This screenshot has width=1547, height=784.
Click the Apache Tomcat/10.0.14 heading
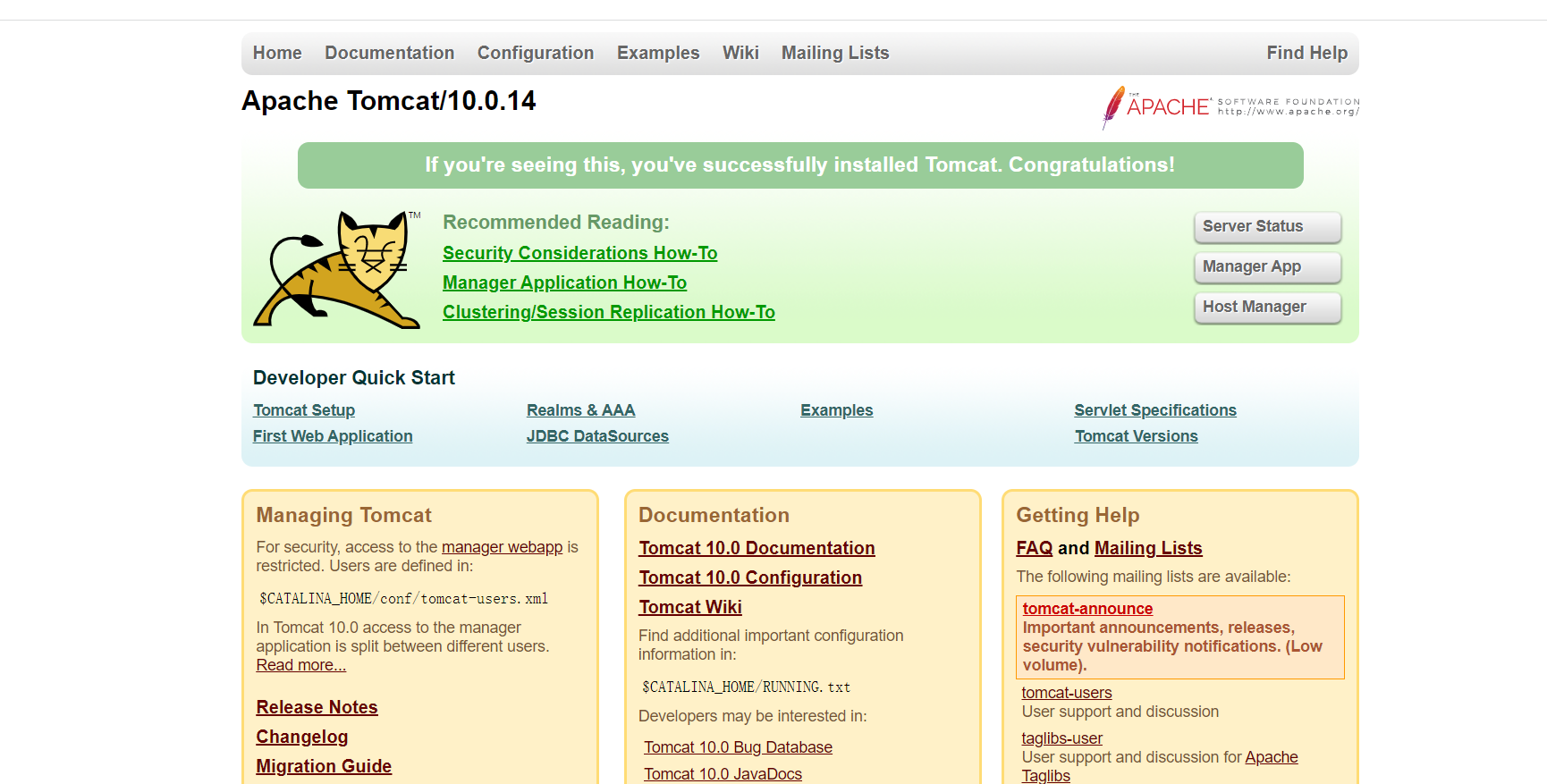(389, 101)
